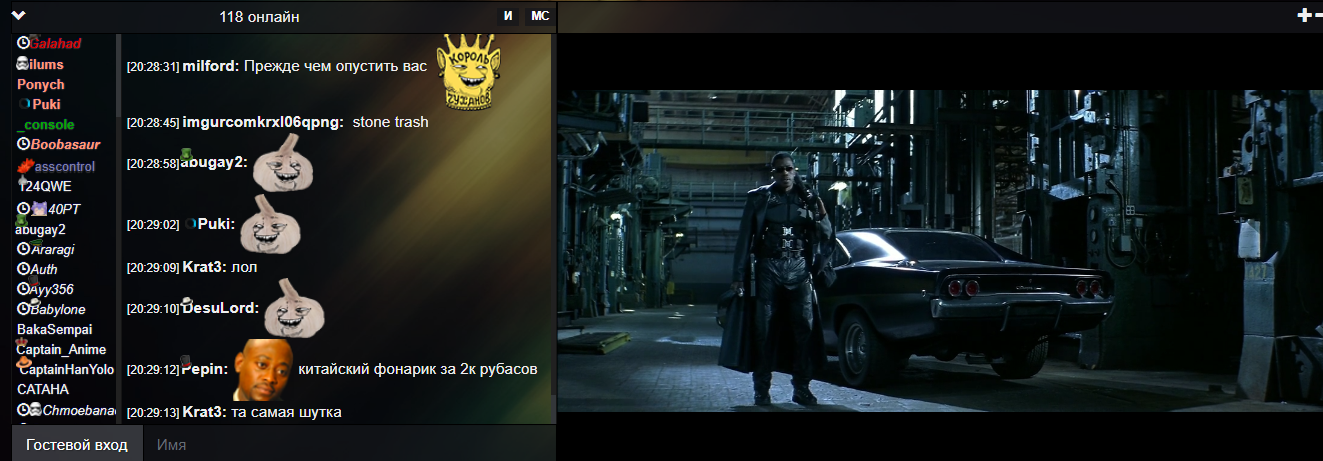The width and height of the screenshot is (1323, 461).
Task: Select user 40PT in the user list
Action: (x=64, y=209)
